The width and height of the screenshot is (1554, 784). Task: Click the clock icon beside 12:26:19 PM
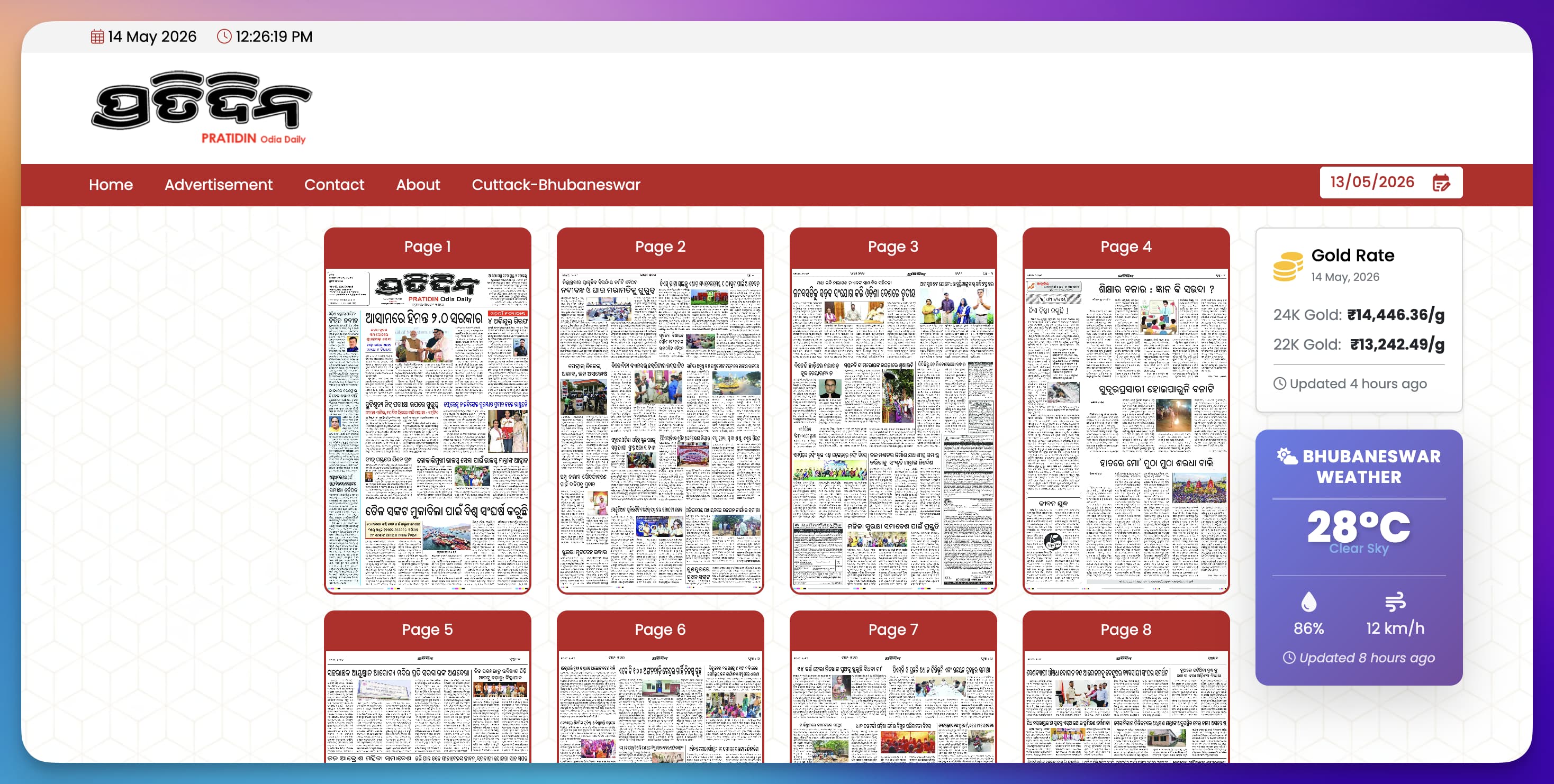(x=224, y=36)
